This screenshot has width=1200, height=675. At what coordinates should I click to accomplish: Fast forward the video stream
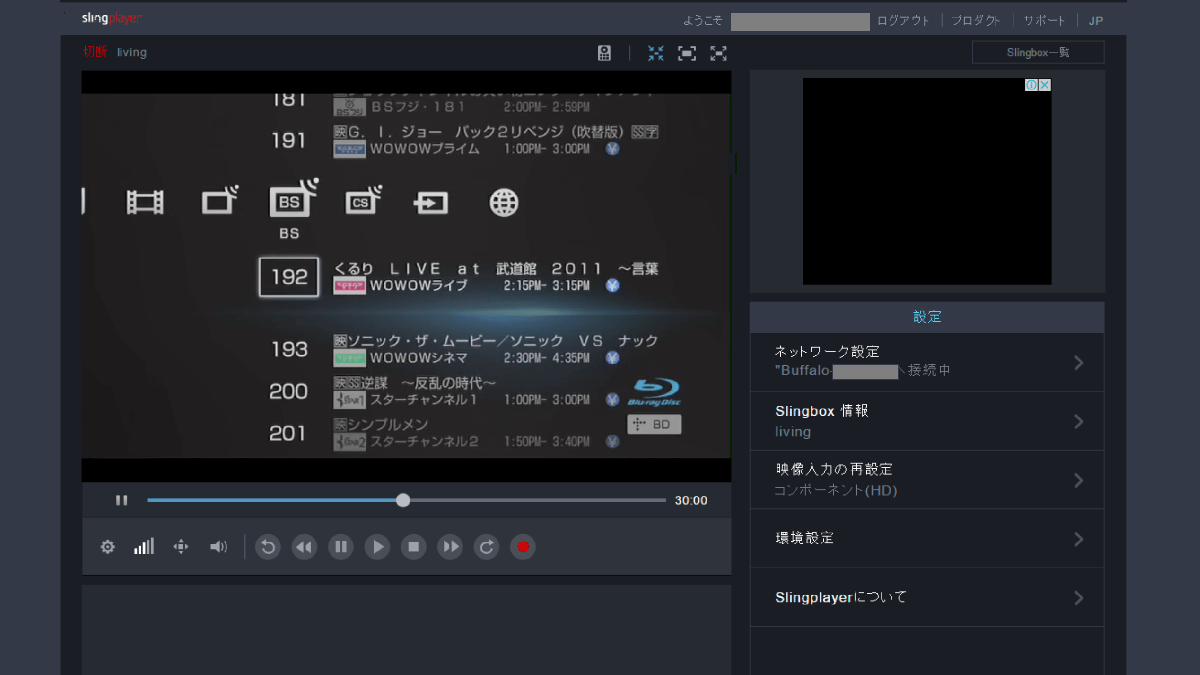[x=450, y=547]
